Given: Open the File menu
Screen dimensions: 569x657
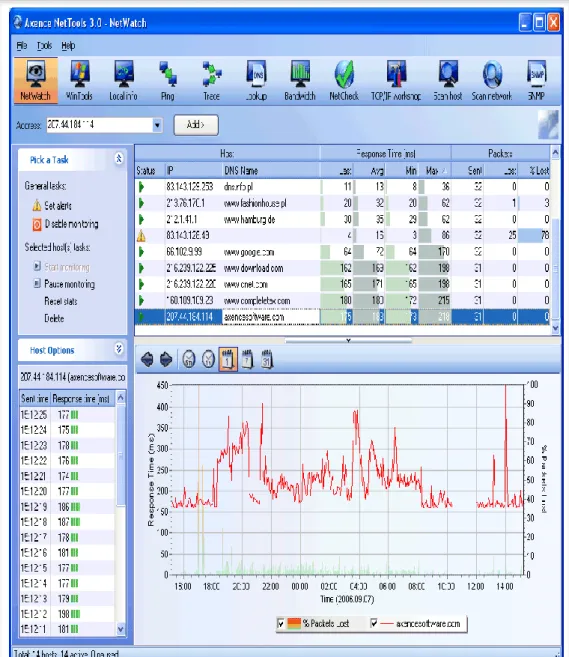Looking at the screenshot, I should point(22,46).
